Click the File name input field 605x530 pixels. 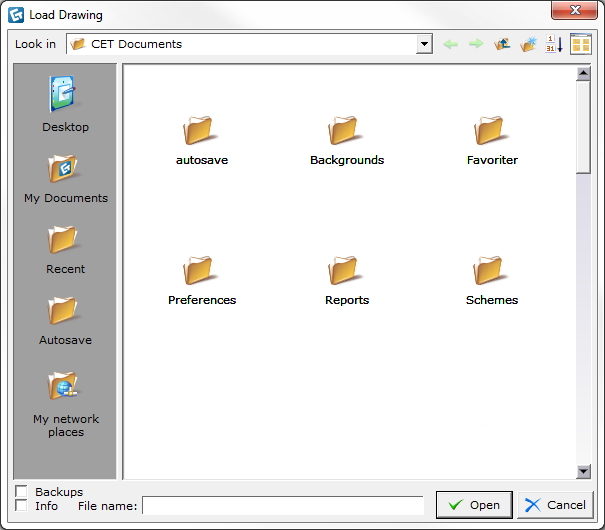[283, 505]
